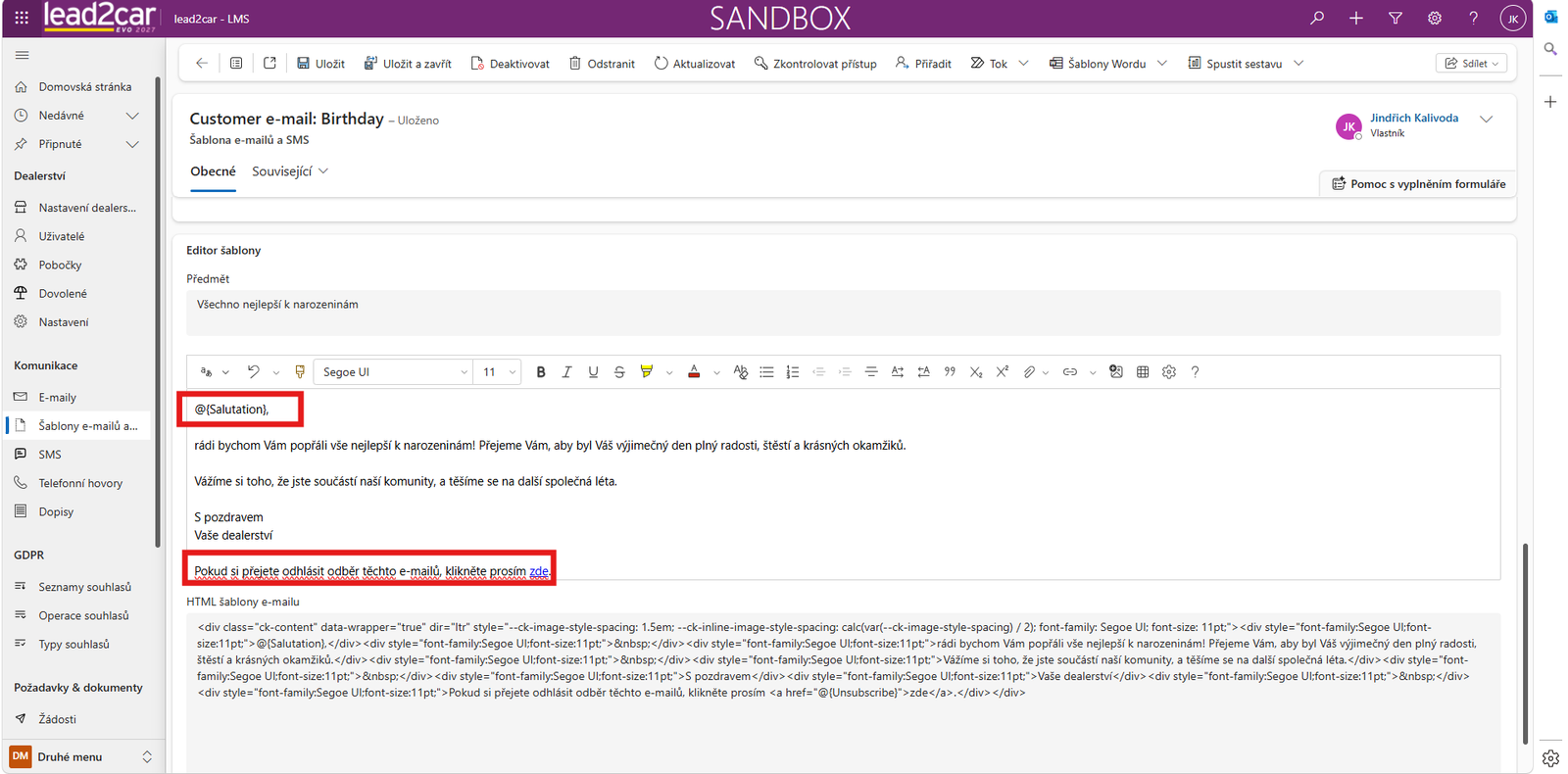The width and height of the screenshot is (1568, 774).
Task: Insert a block quote
Action: point(950,372)
